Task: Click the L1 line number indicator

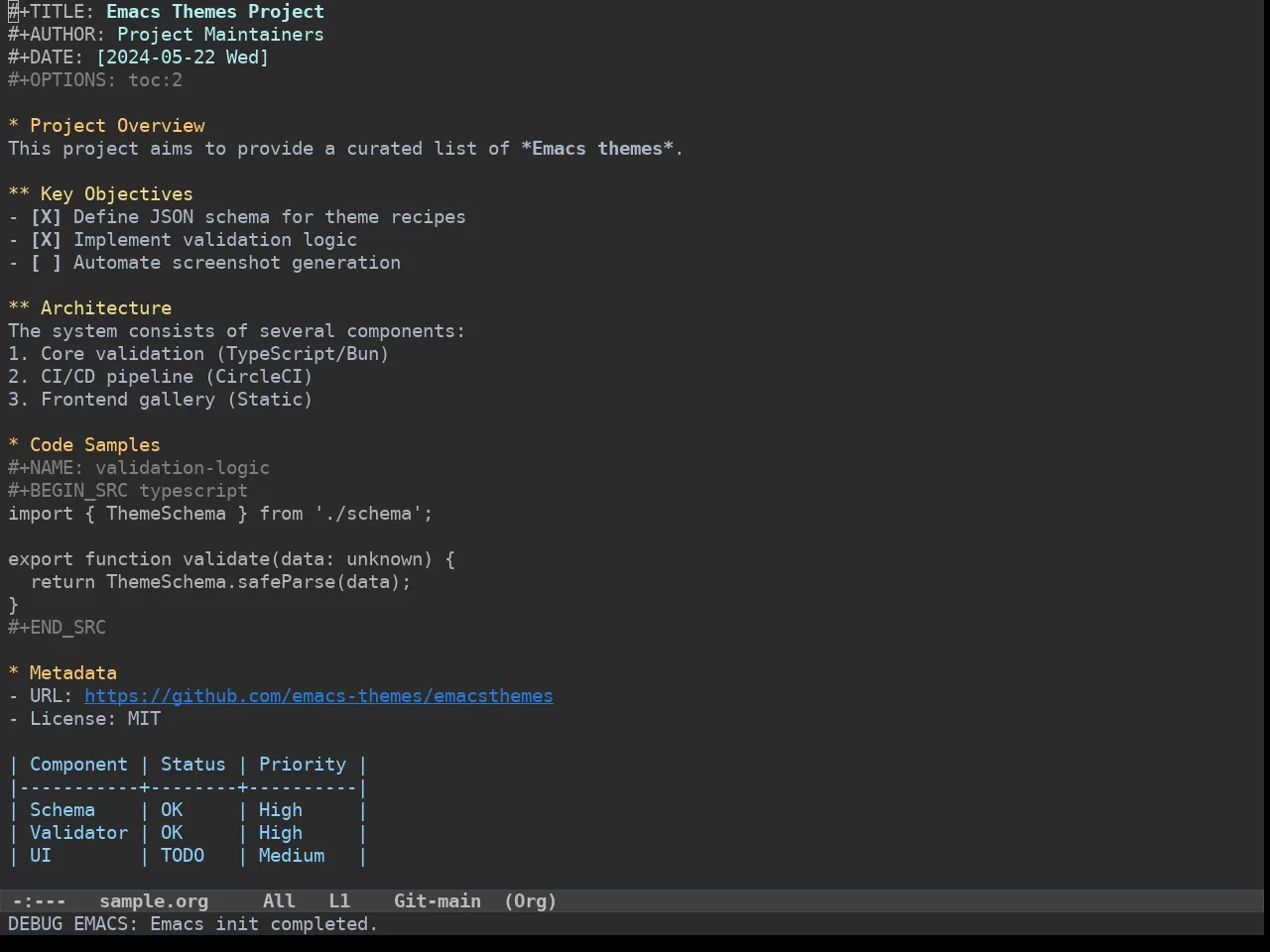Action: 339,901
